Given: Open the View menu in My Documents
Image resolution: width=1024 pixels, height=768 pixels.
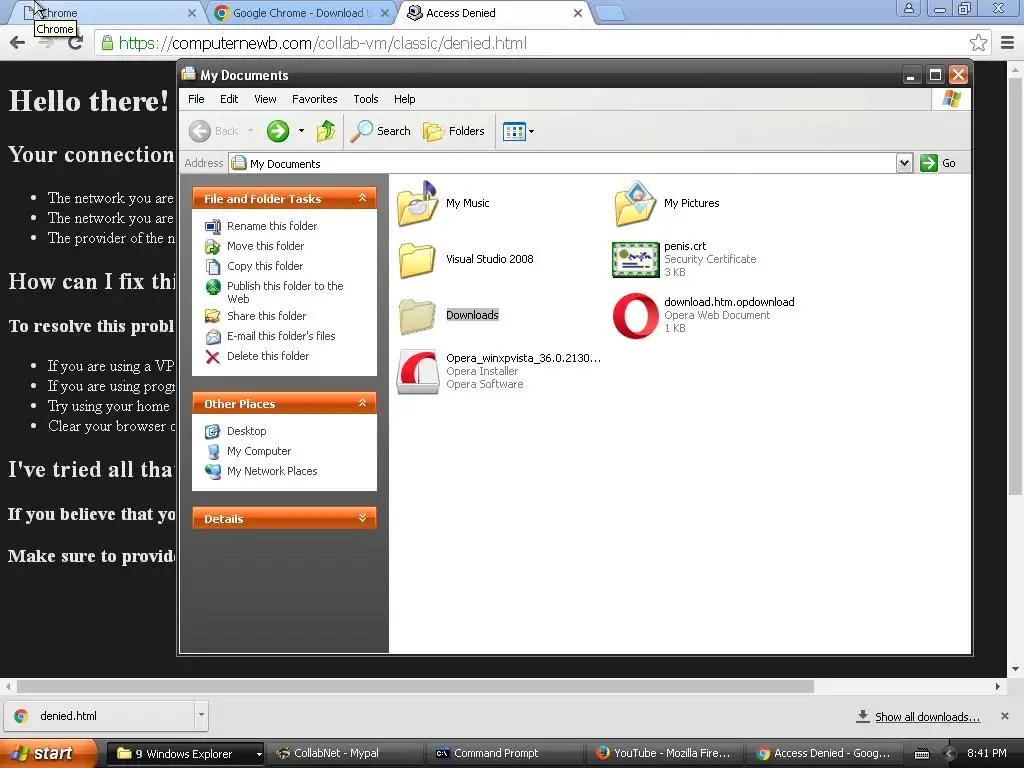Looking at the screenshot, I should (265, 99).
